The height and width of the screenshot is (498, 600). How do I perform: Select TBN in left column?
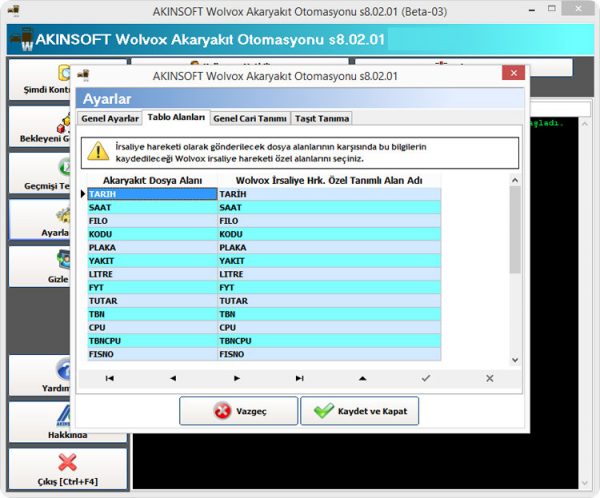(152, 314)
